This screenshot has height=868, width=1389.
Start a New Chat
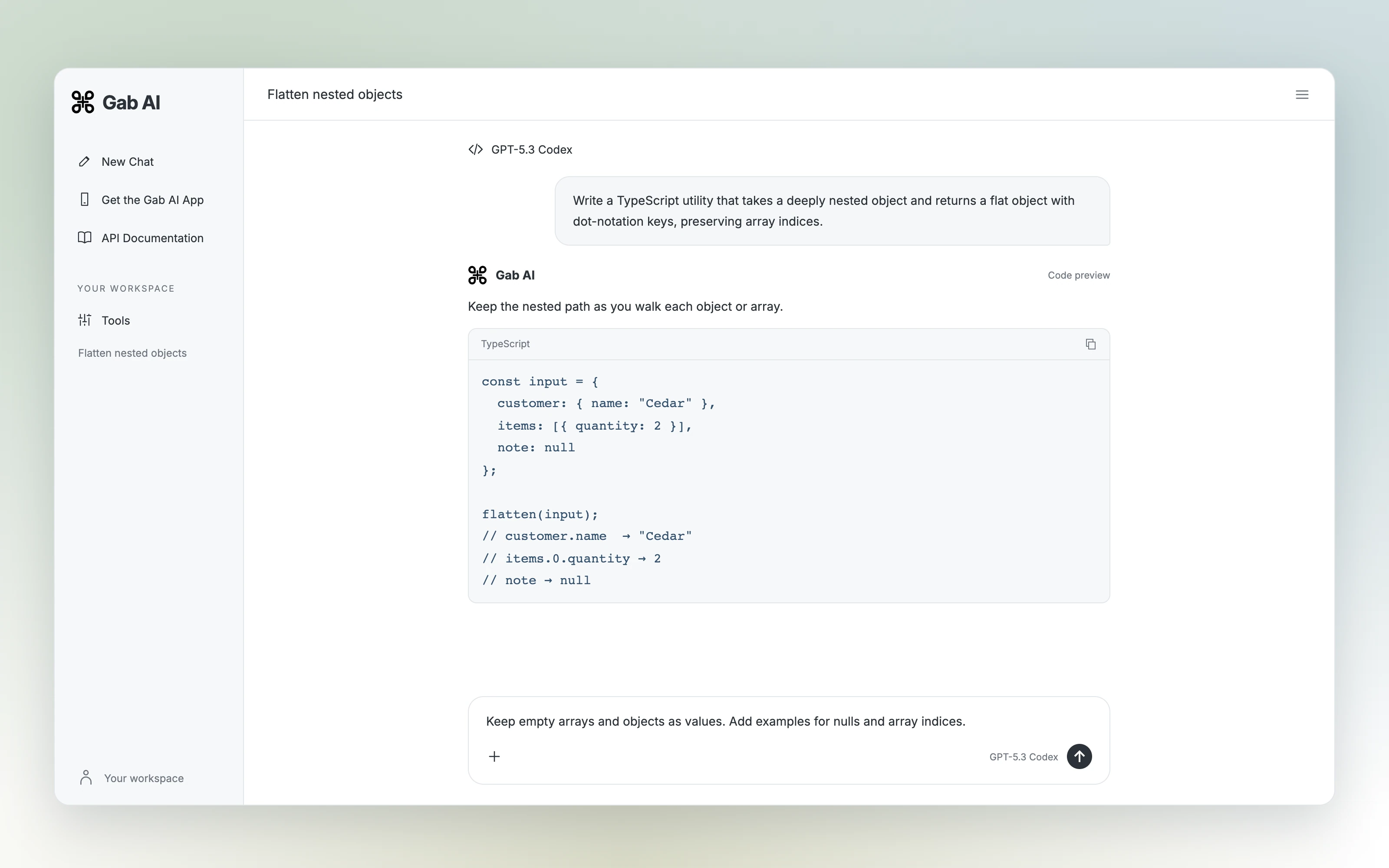click(x=128, y=162)
